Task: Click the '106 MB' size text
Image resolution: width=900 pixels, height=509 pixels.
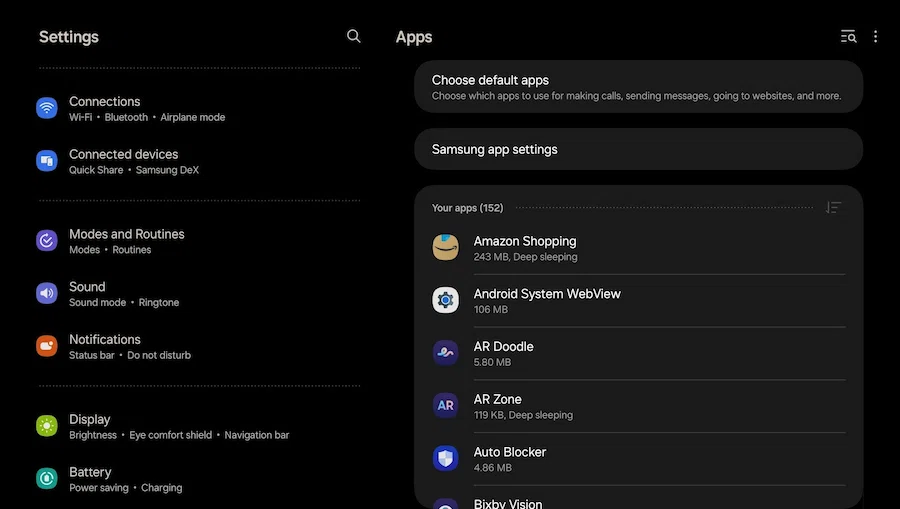Action: (x=491, y=309)
